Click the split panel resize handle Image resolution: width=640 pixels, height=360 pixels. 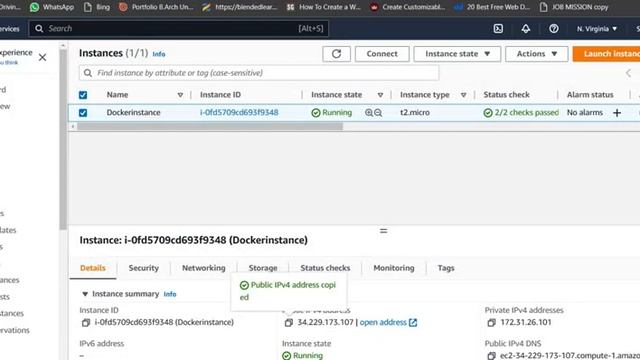point(383,231)
